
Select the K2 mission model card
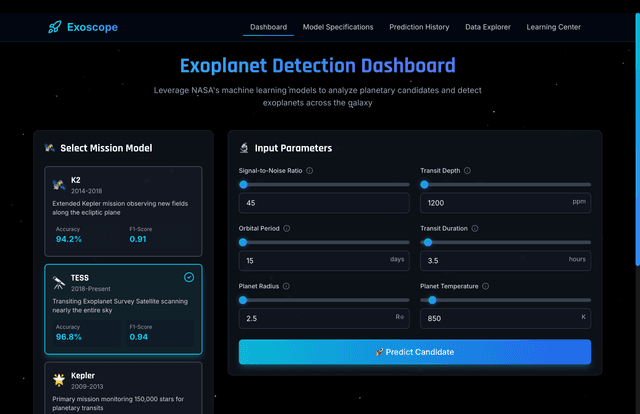coord(123,210)
